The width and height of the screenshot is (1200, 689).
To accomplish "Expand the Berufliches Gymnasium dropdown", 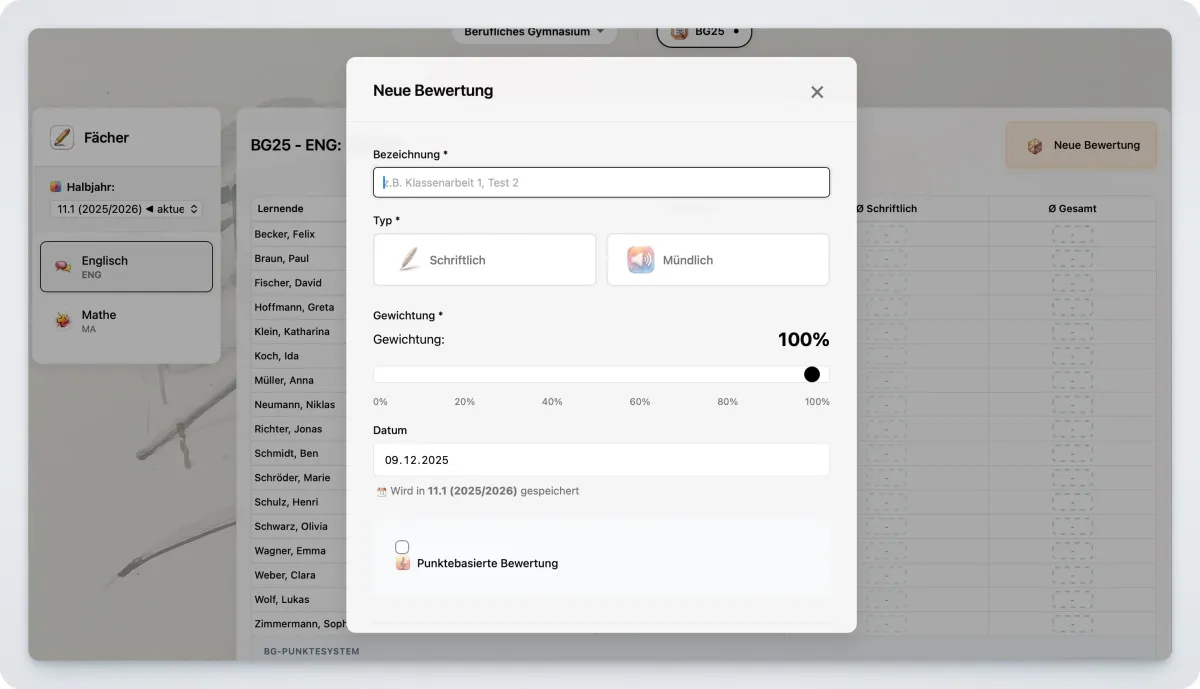I will point(534,31).
